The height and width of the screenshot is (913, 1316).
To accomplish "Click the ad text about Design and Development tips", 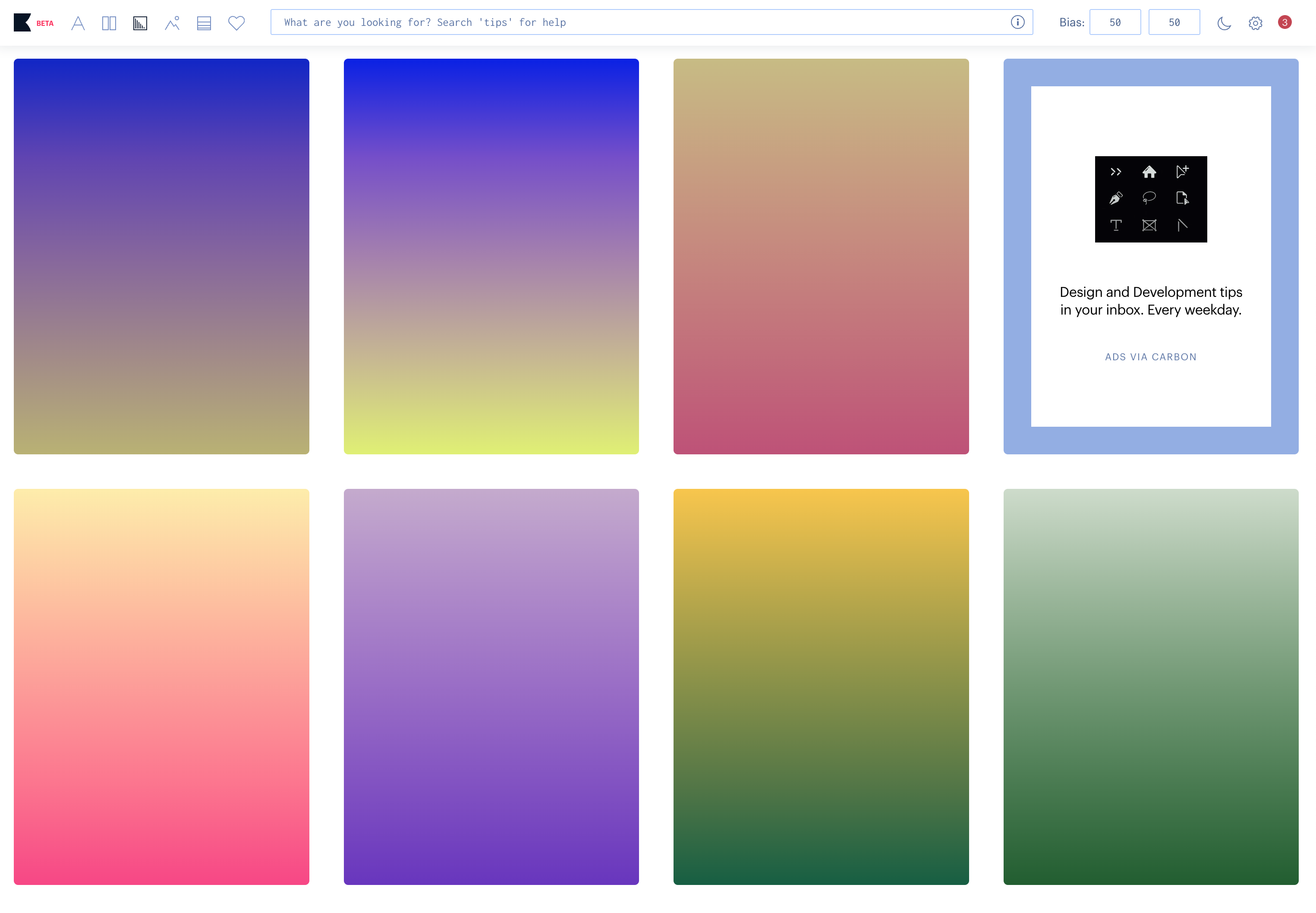I will click(x=1150, y=301).
